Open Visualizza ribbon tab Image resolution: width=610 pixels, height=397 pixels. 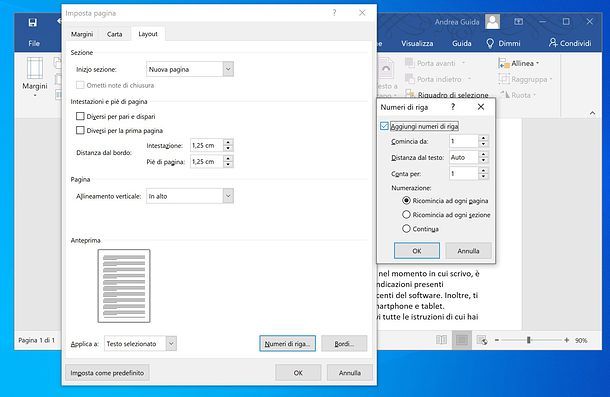pos(417,43)
